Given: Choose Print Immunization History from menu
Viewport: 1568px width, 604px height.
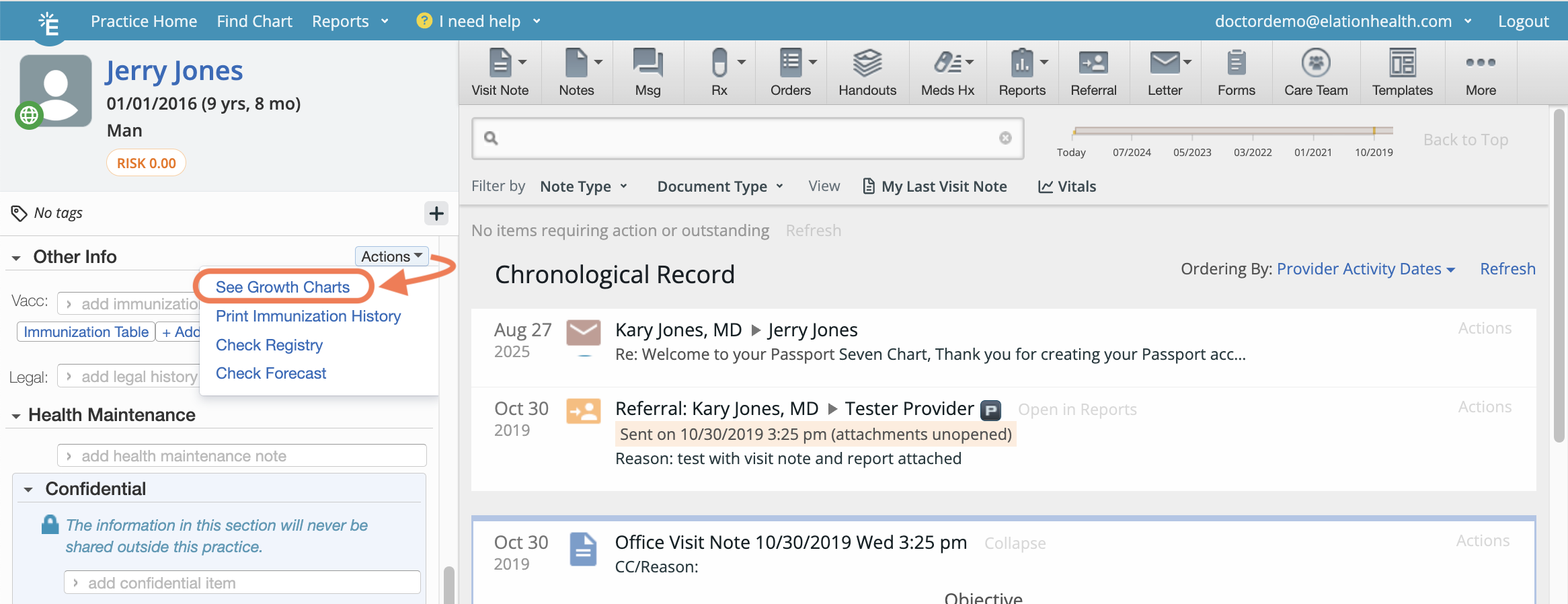Looking at the screenshot, I should tap(308, 316).
